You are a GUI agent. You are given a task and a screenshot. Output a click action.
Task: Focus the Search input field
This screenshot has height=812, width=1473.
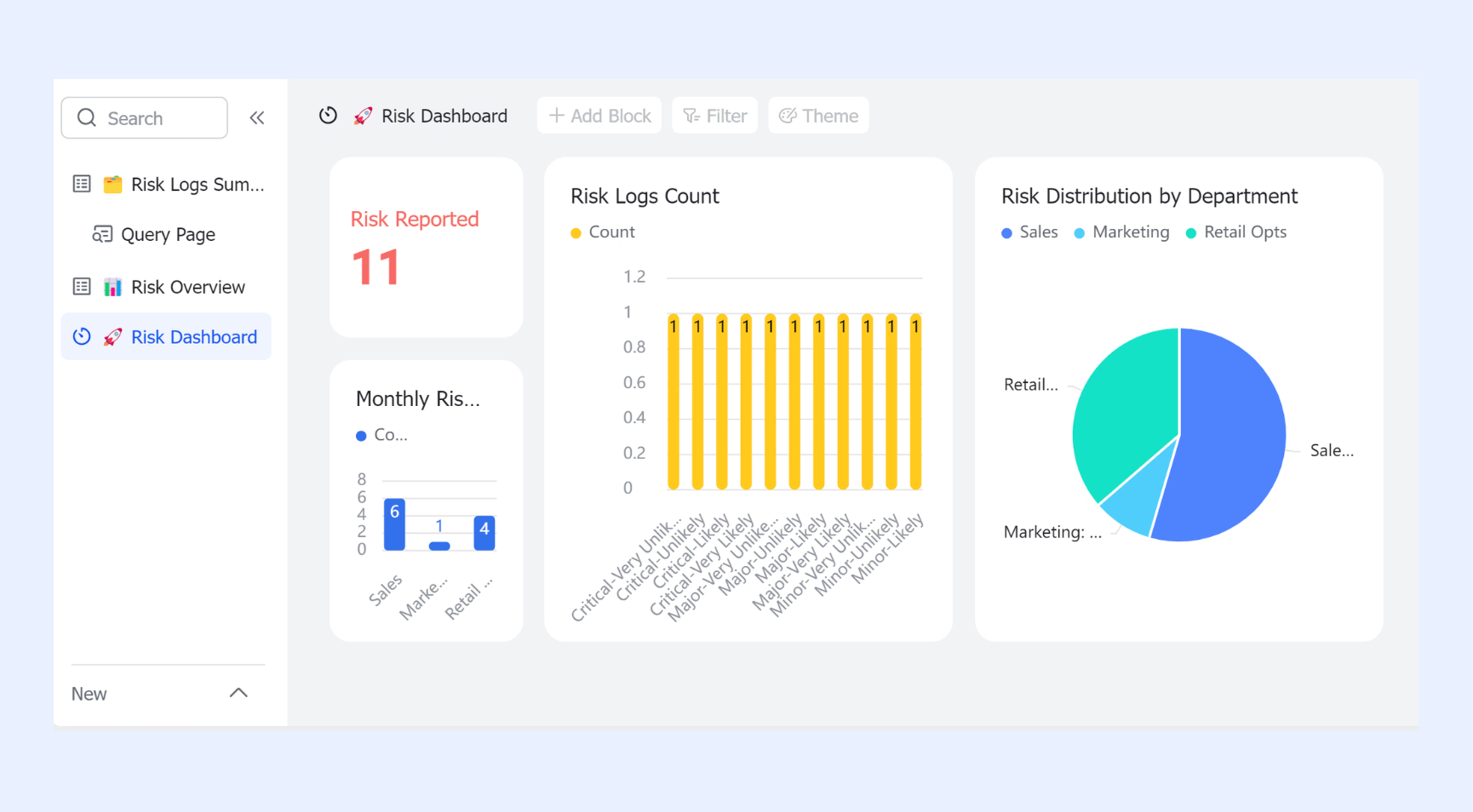(144, 117)
